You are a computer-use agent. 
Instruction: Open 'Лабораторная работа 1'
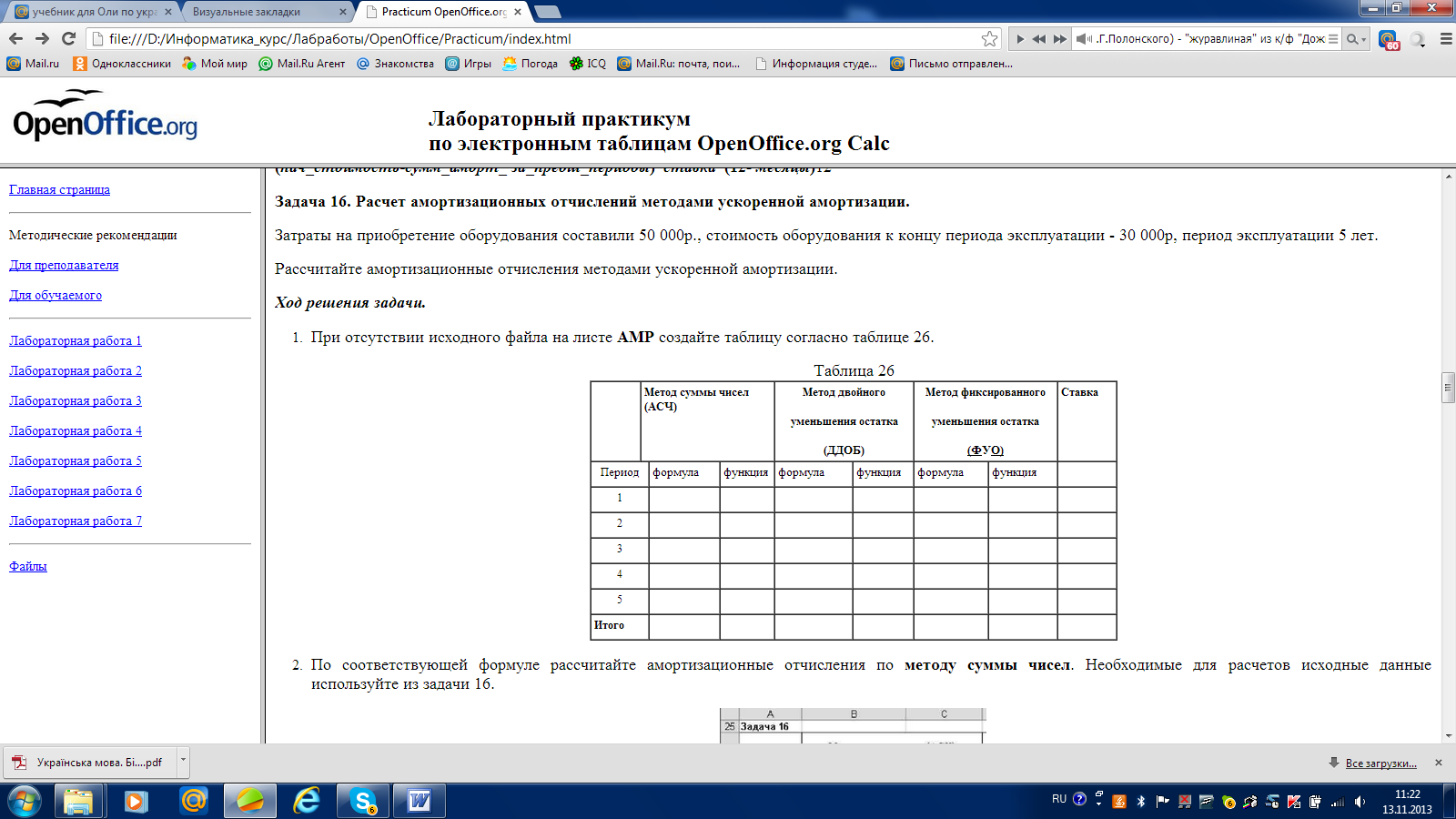pos(76,340)
